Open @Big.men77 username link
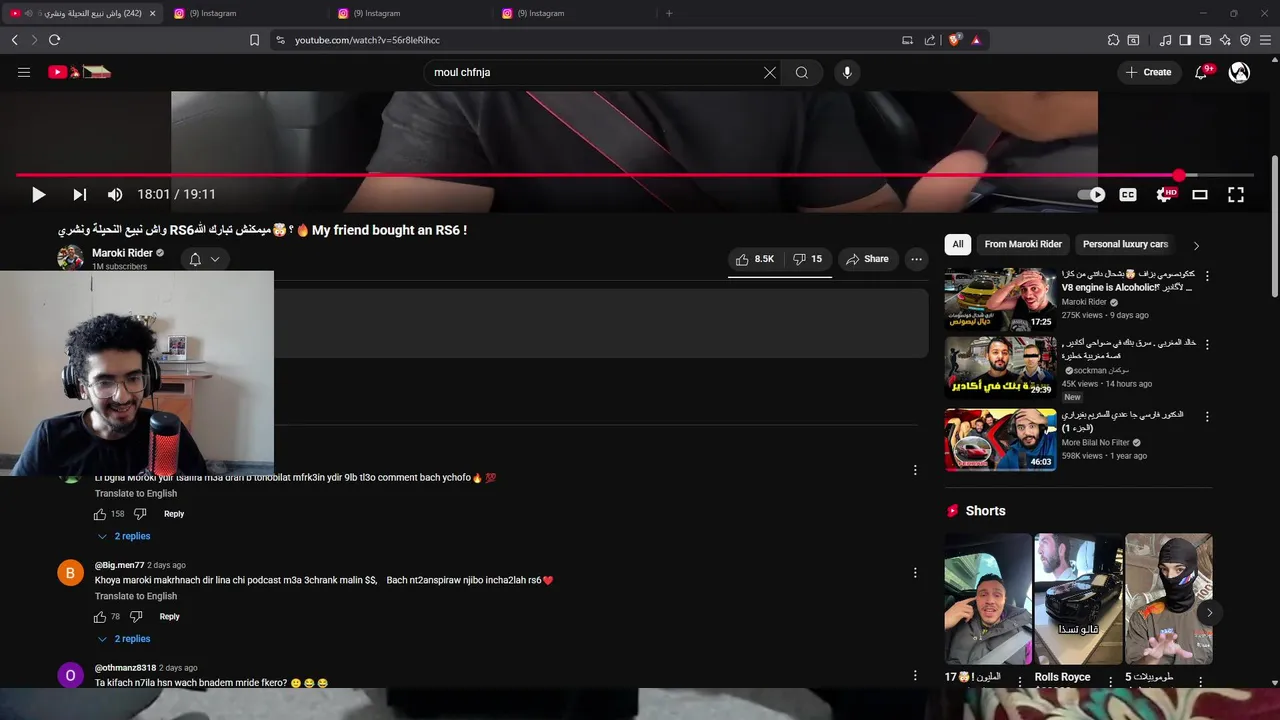Screen dimensions: 1280x720 pyautogui.click(x=119, y=565)
